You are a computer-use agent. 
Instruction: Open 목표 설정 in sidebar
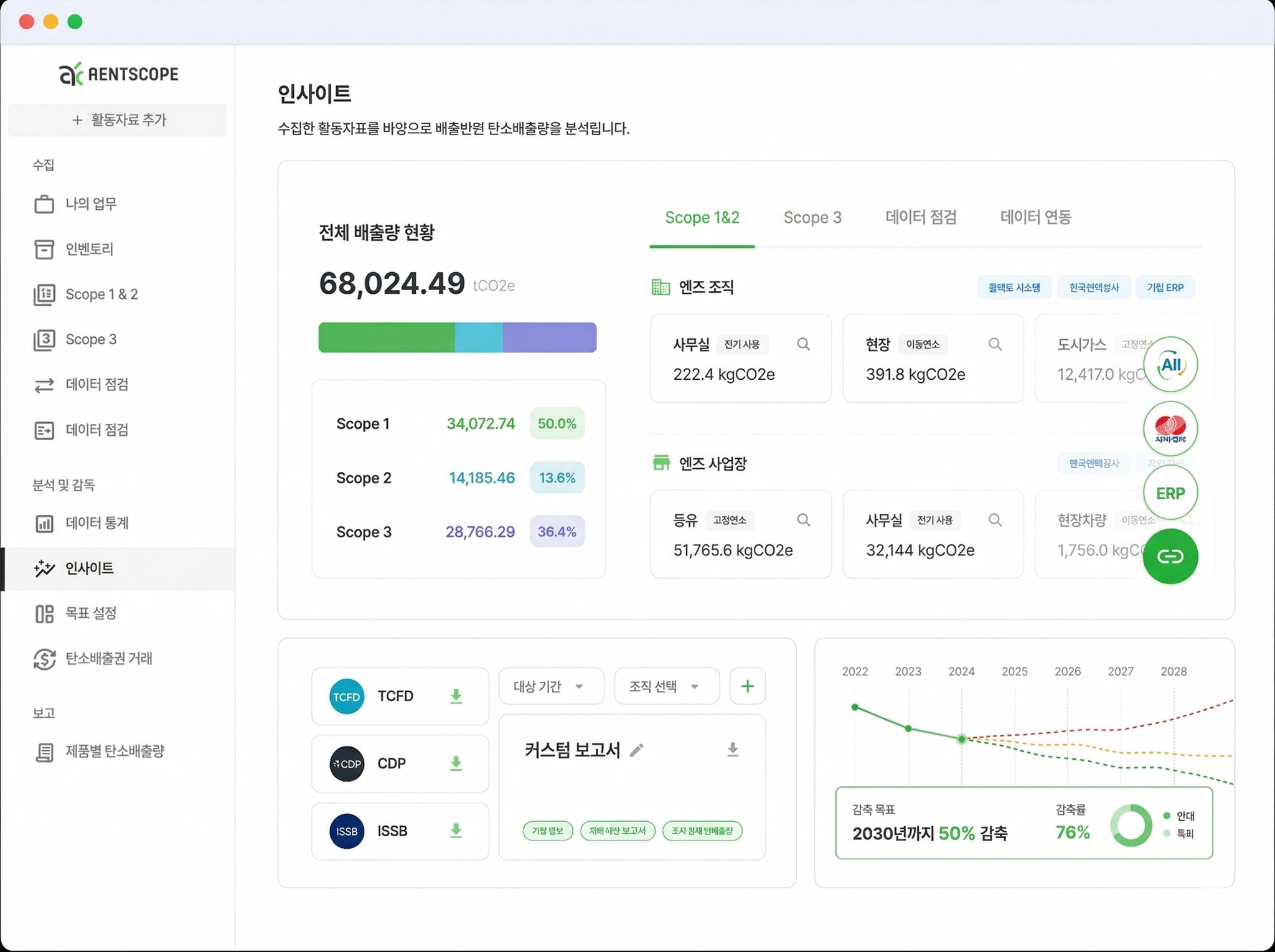tap(91, 613)
